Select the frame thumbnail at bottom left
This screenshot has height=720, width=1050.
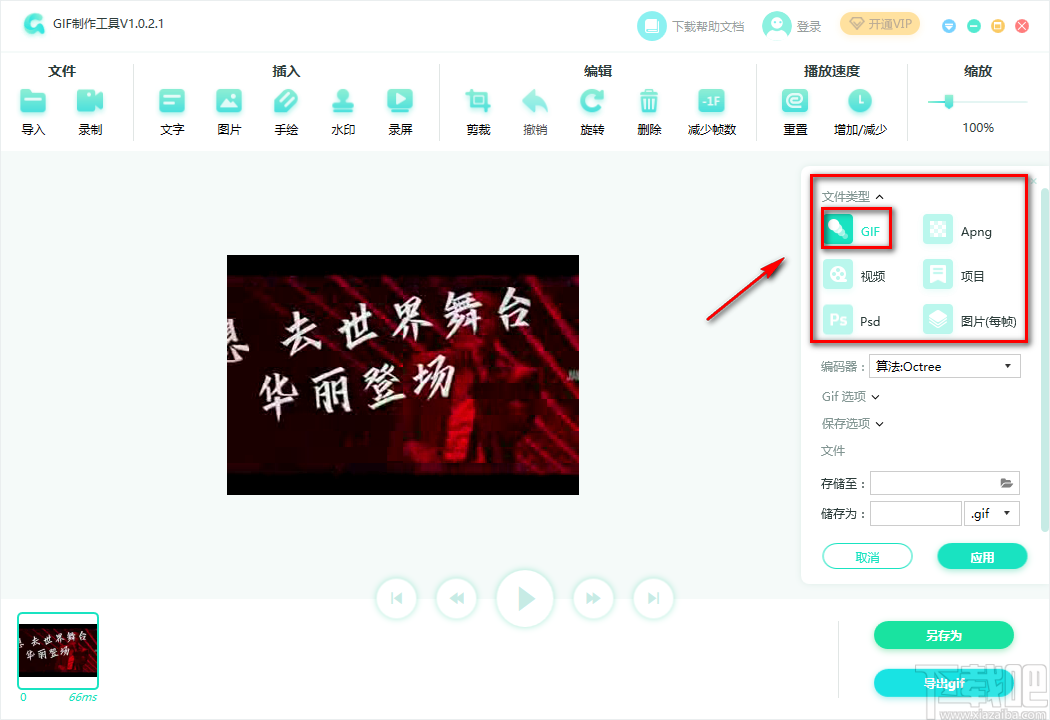click(57, 651)
